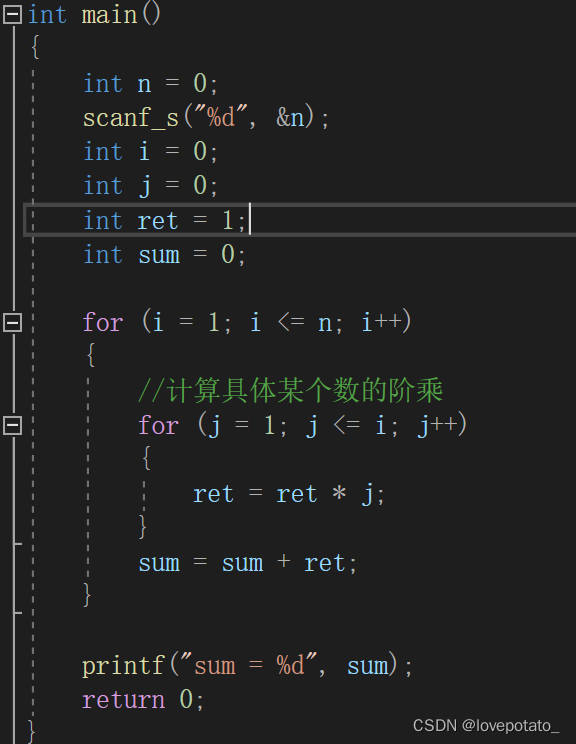576x744 pixels.
Task: Click '&n' argument in scanf_s
Action: point(290,118)
